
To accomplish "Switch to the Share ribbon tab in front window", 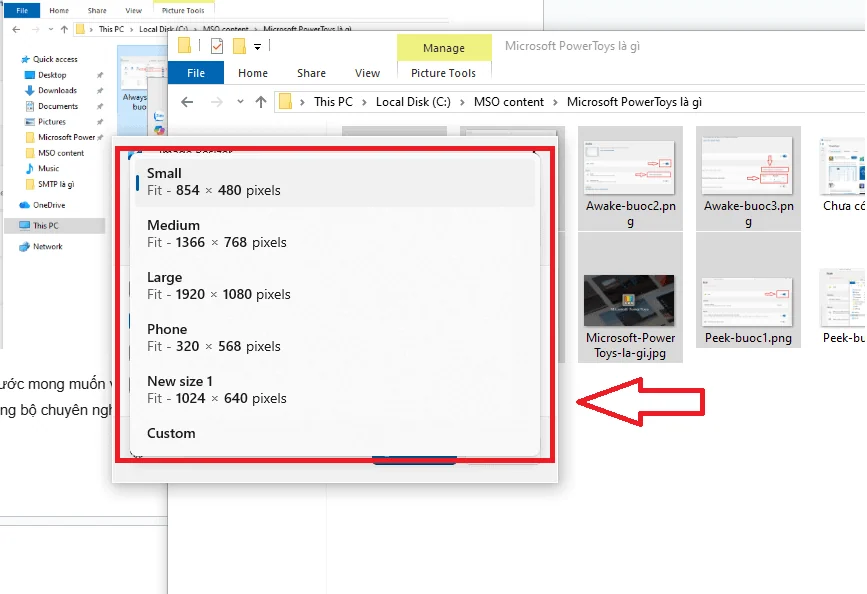I will pos(311,73).
